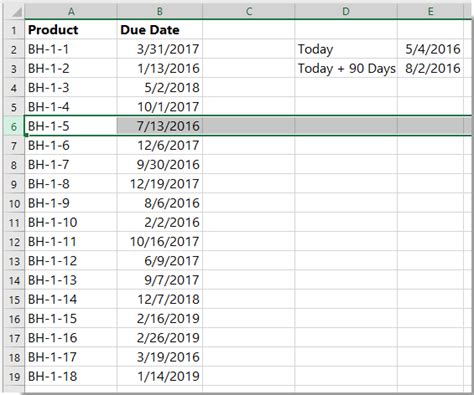Select column C header

(249, 12)
